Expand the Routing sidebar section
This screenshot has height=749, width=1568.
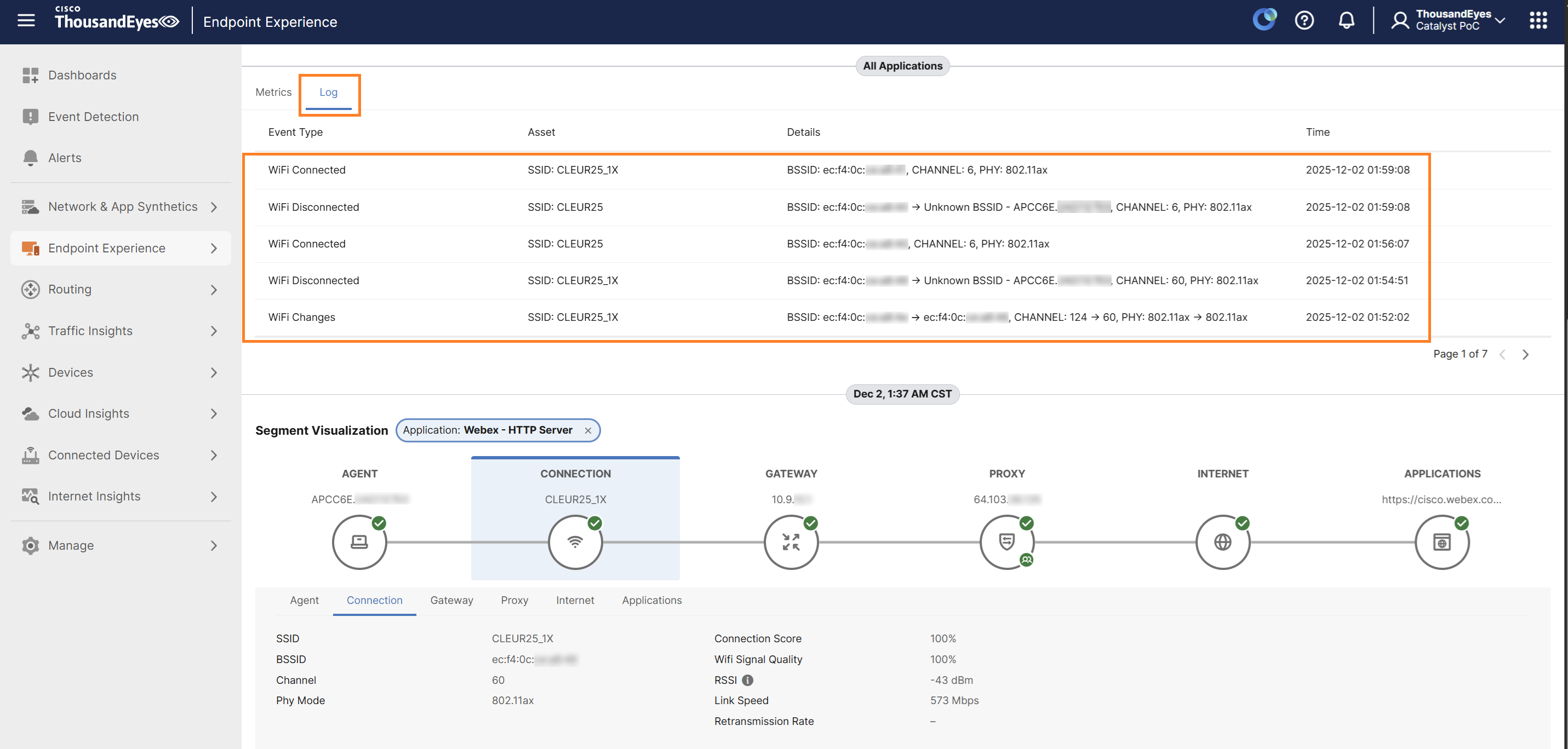click(214, 290)
